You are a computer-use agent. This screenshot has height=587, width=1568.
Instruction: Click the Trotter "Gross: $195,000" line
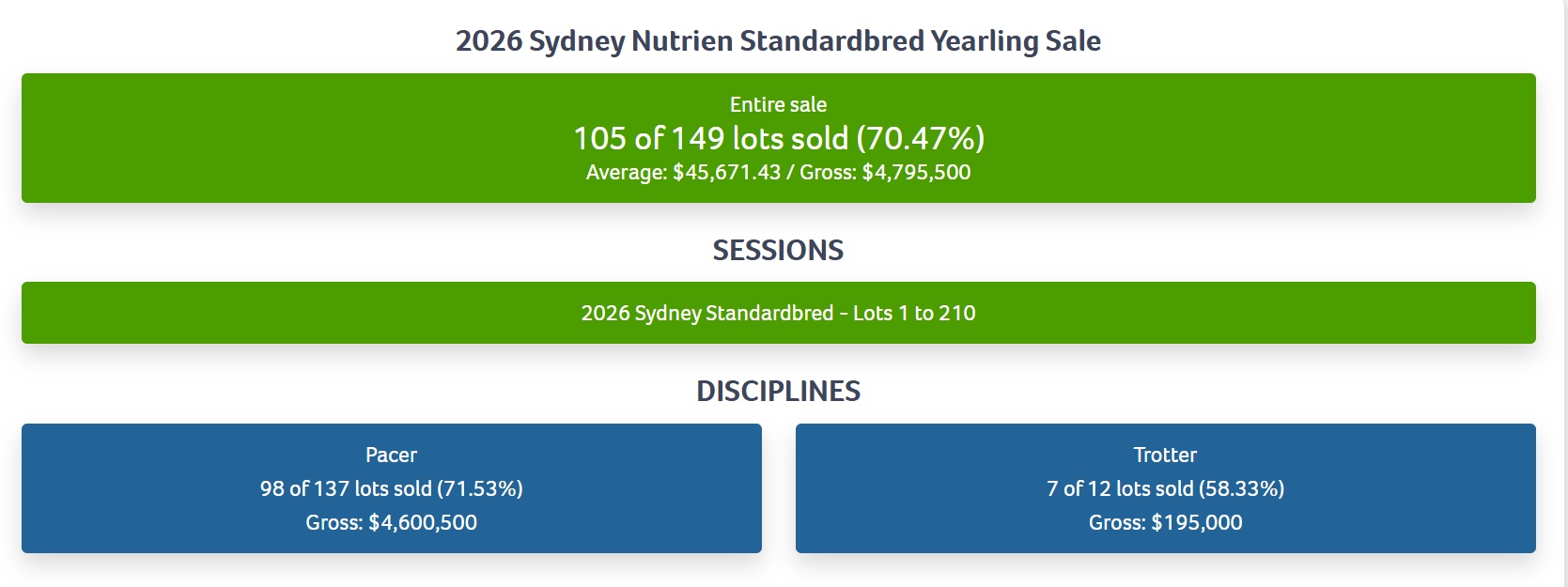point(1165,522)
